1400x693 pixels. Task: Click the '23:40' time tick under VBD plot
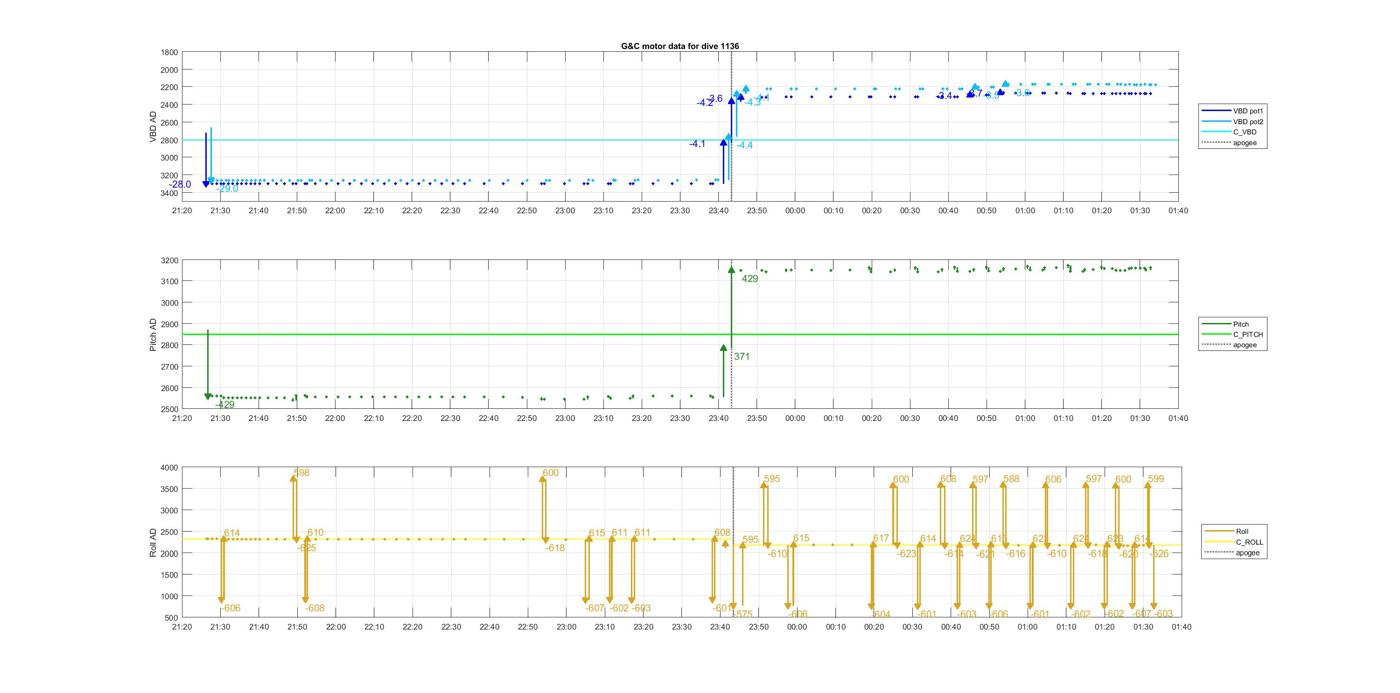tap(718, 210)
